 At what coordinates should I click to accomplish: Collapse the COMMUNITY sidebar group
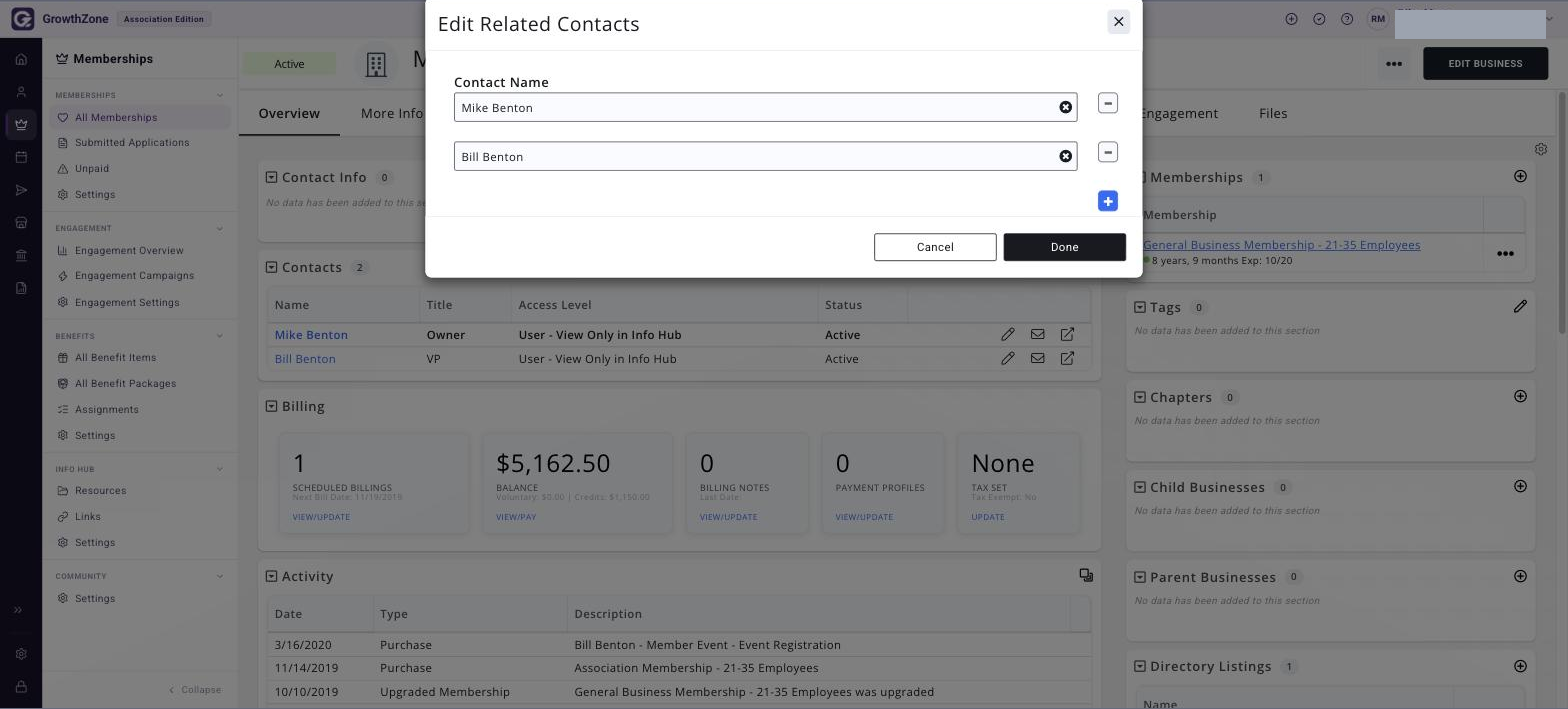click(x=220, y=576)
